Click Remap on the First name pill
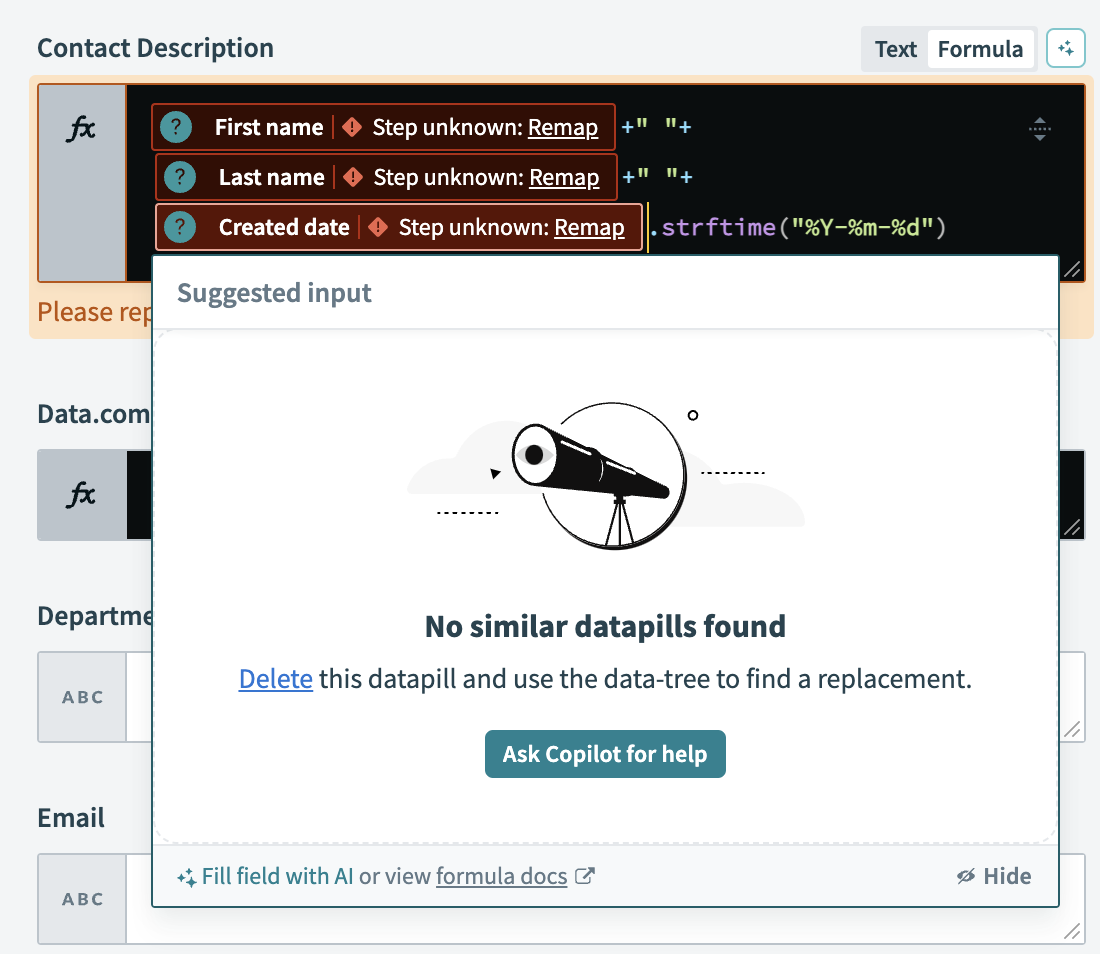This screenshot has width=1100, height=954. click(563, 127)
